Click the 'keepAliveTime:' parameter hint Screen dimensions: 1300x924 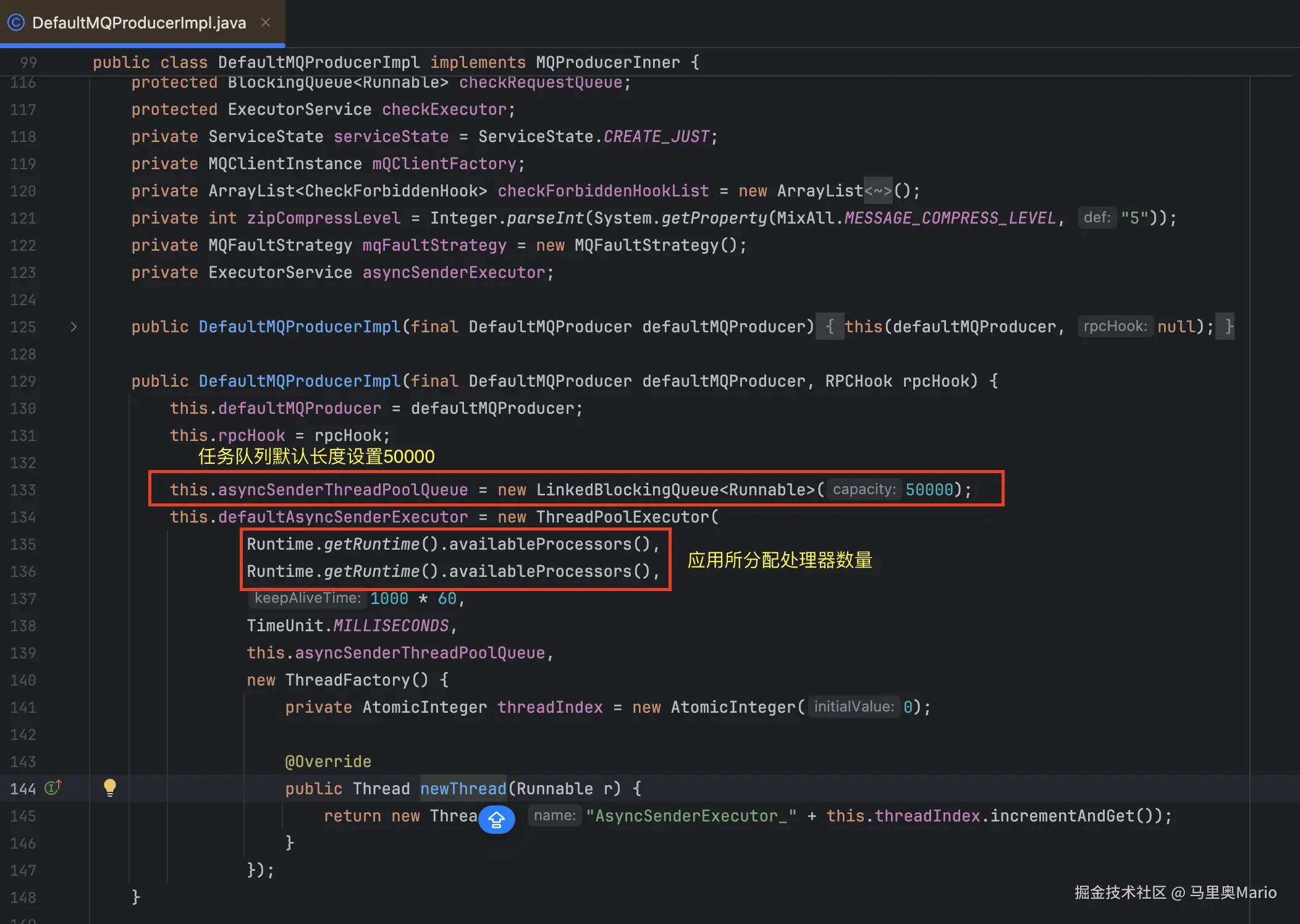[307, 598]
